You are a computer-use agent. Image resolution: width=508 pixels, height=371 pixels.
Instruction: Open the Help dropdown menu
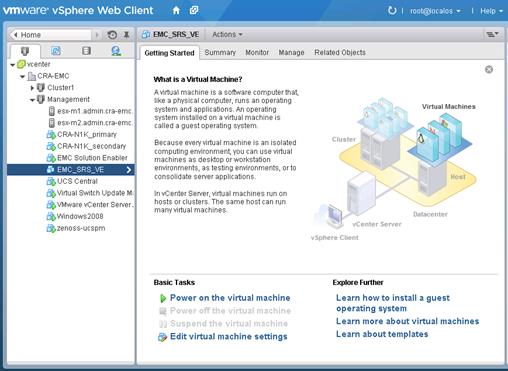point(491,11)
